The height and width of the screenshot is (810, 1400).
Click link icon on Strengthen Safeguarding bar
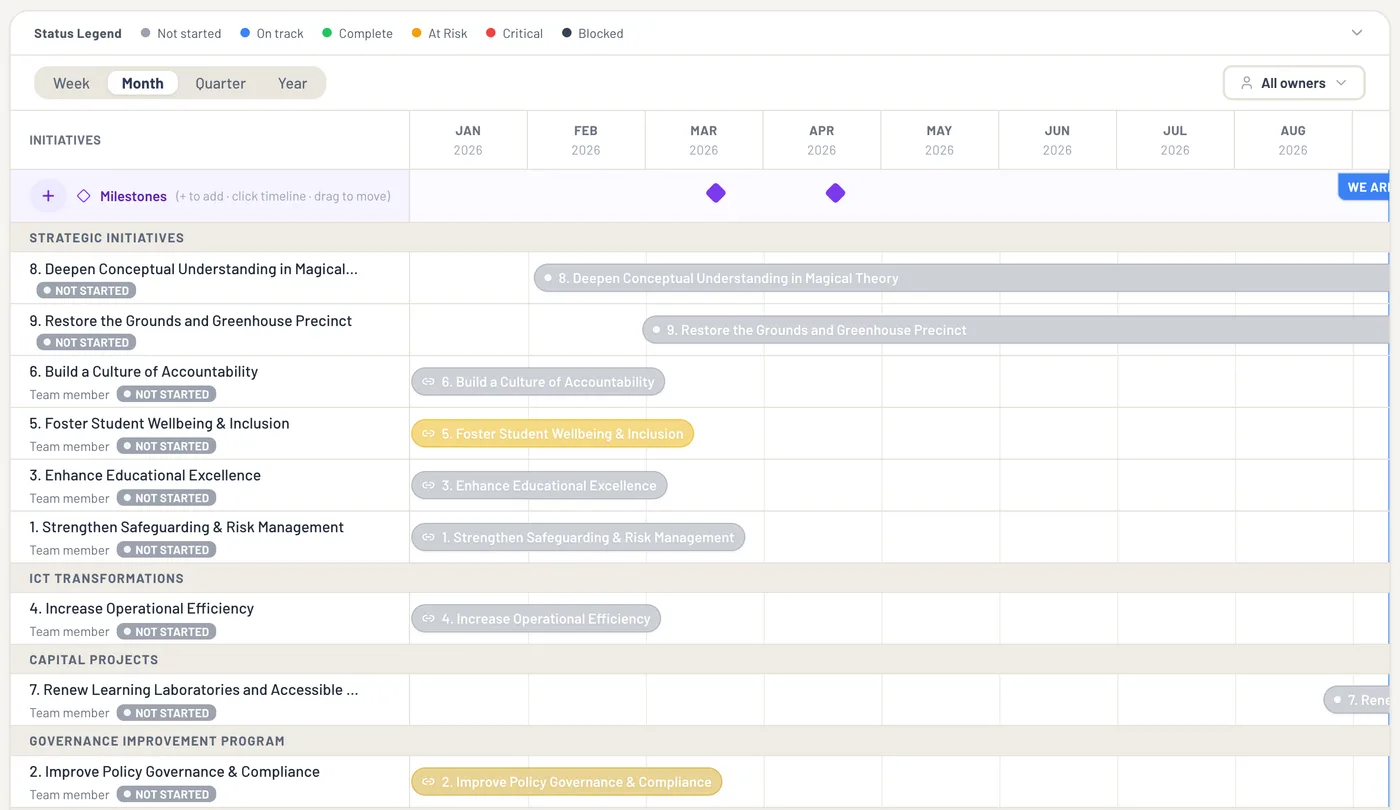coord(428,538)
